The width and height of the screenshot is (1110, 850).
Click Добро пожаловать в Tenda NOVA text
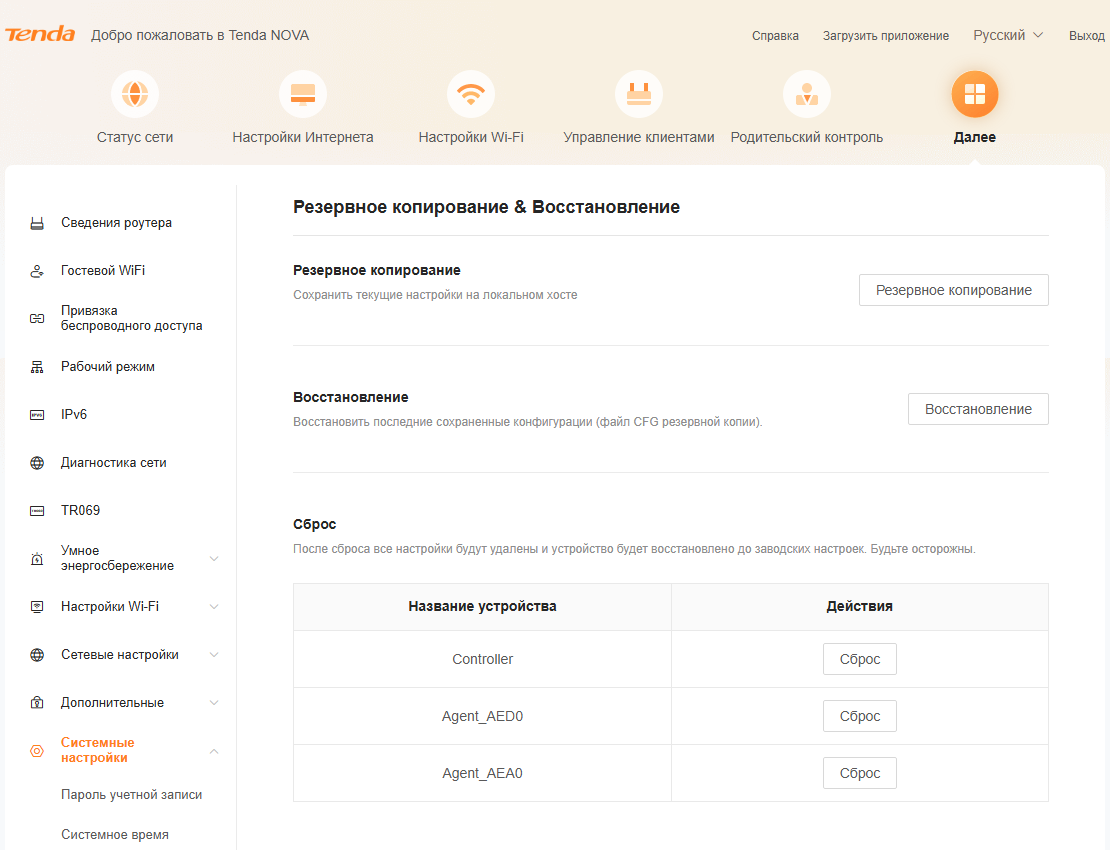(200, 35)
